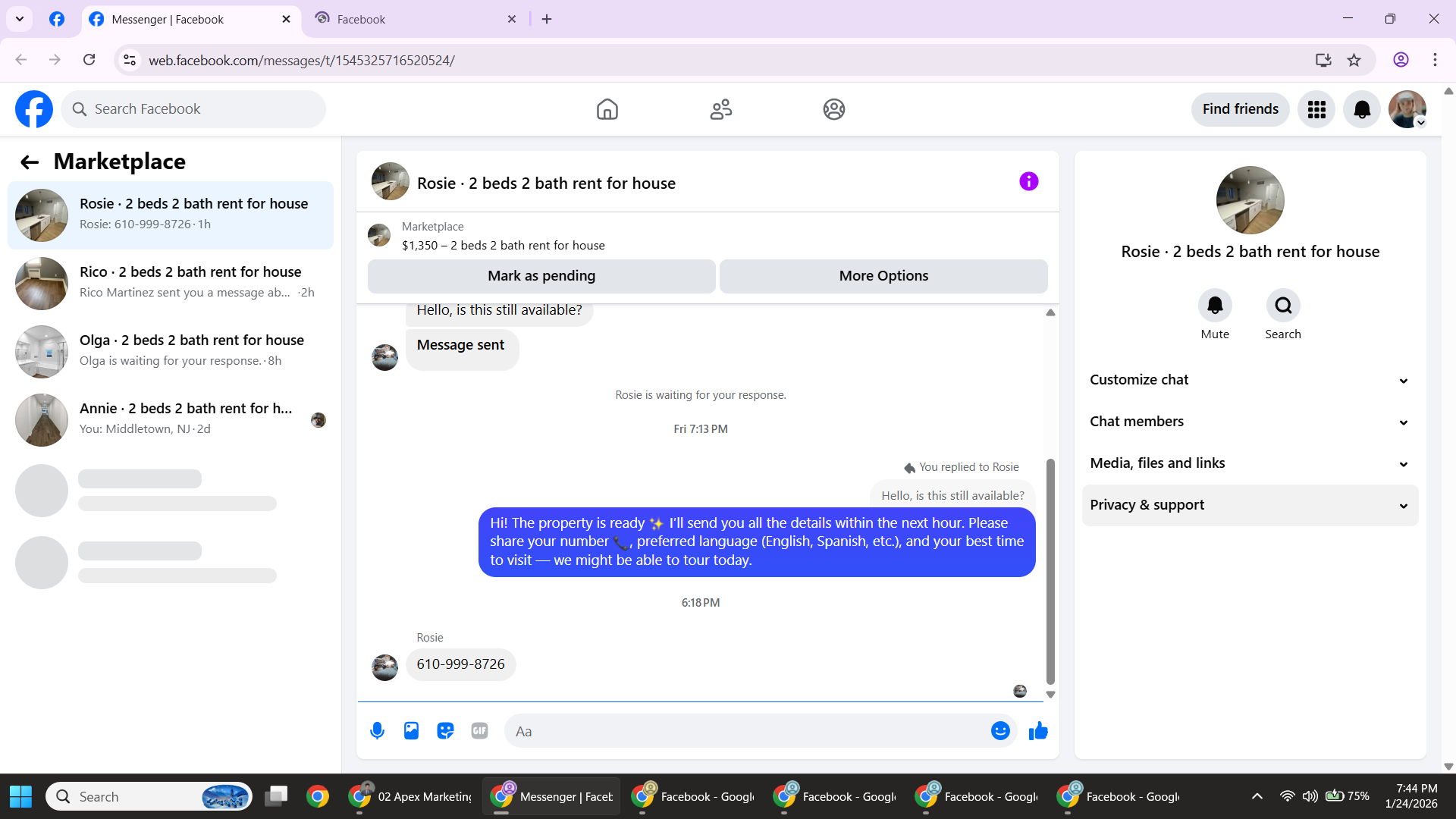Open the GIF picker icon
1456x819 pixels.
(479, 731)
